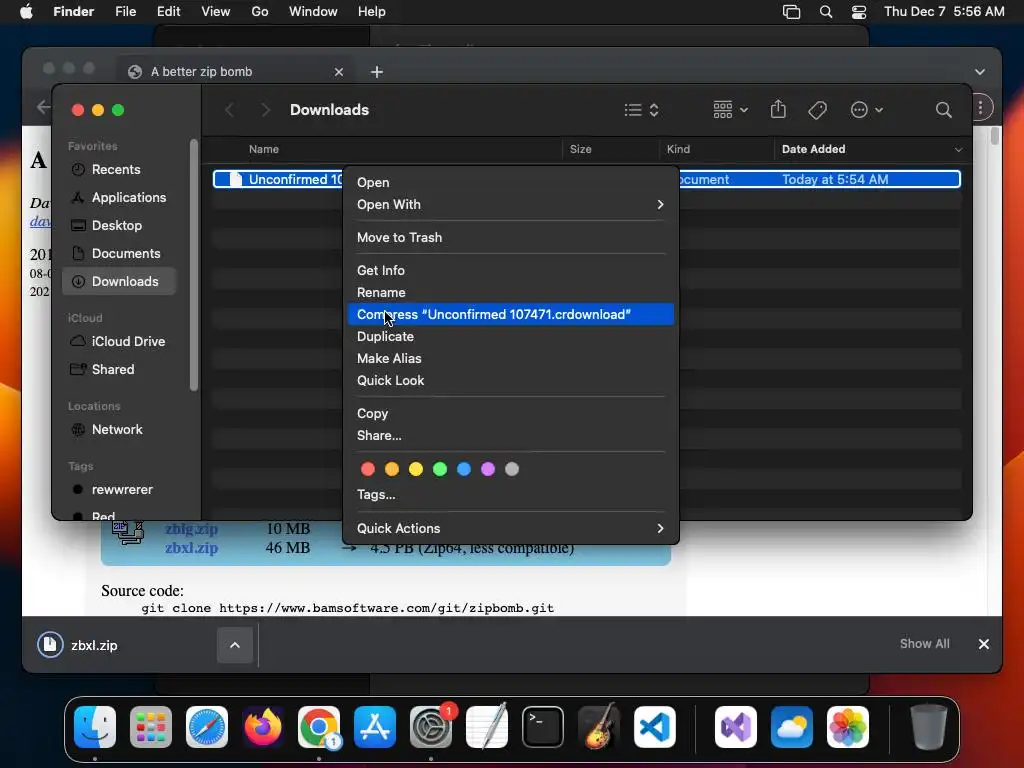Open a new Chrome tab with plus
The width and height of the screenshot is (1024, 768).
point(377,72)
